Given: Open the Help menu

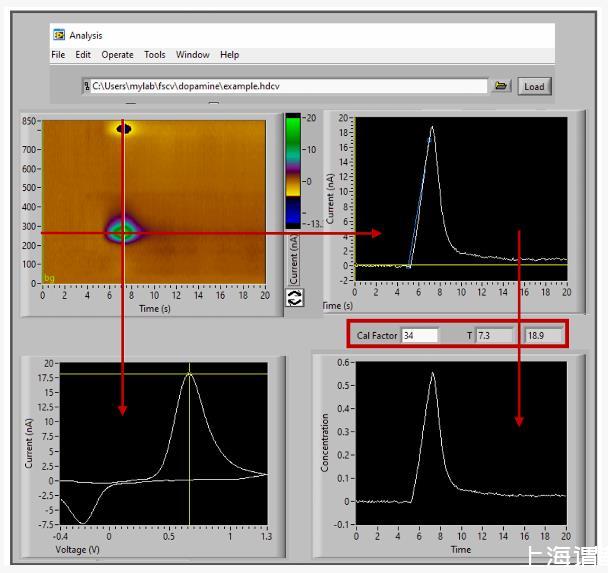Looking at the screenshot, I should tap(229, 55).
